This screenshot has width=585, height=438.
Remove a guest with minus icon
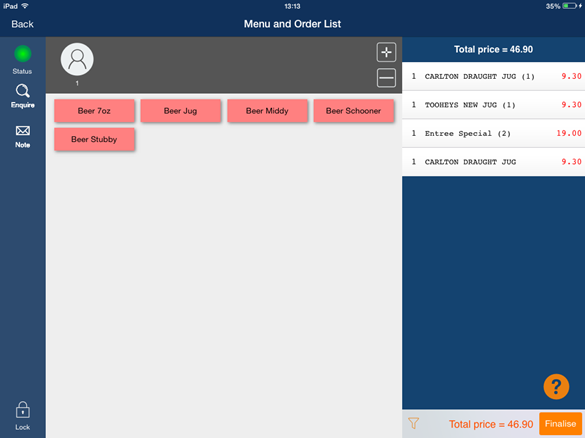(x=386, y=78)
